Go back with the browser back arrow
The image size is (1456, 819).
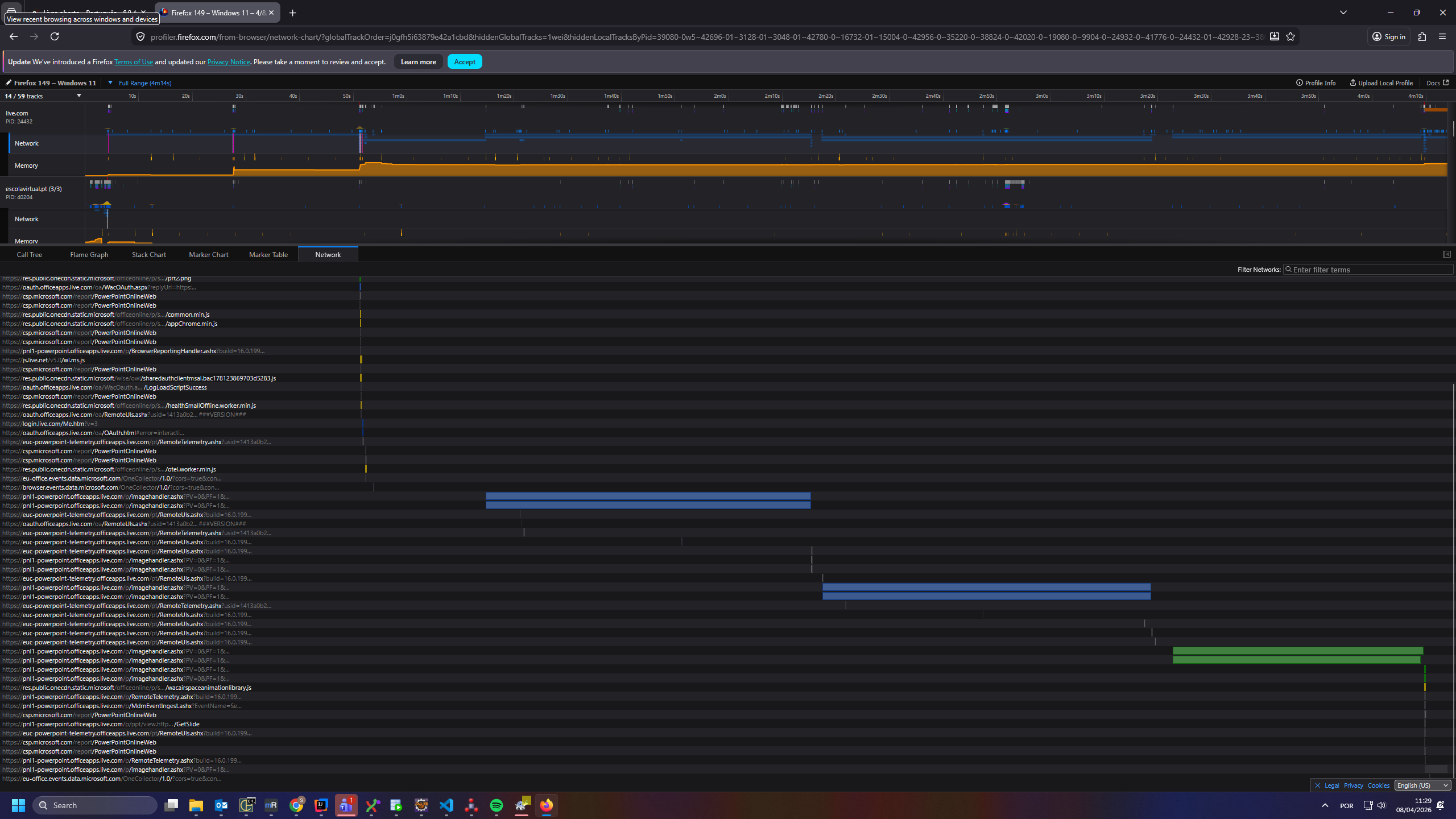coord(14,36)
